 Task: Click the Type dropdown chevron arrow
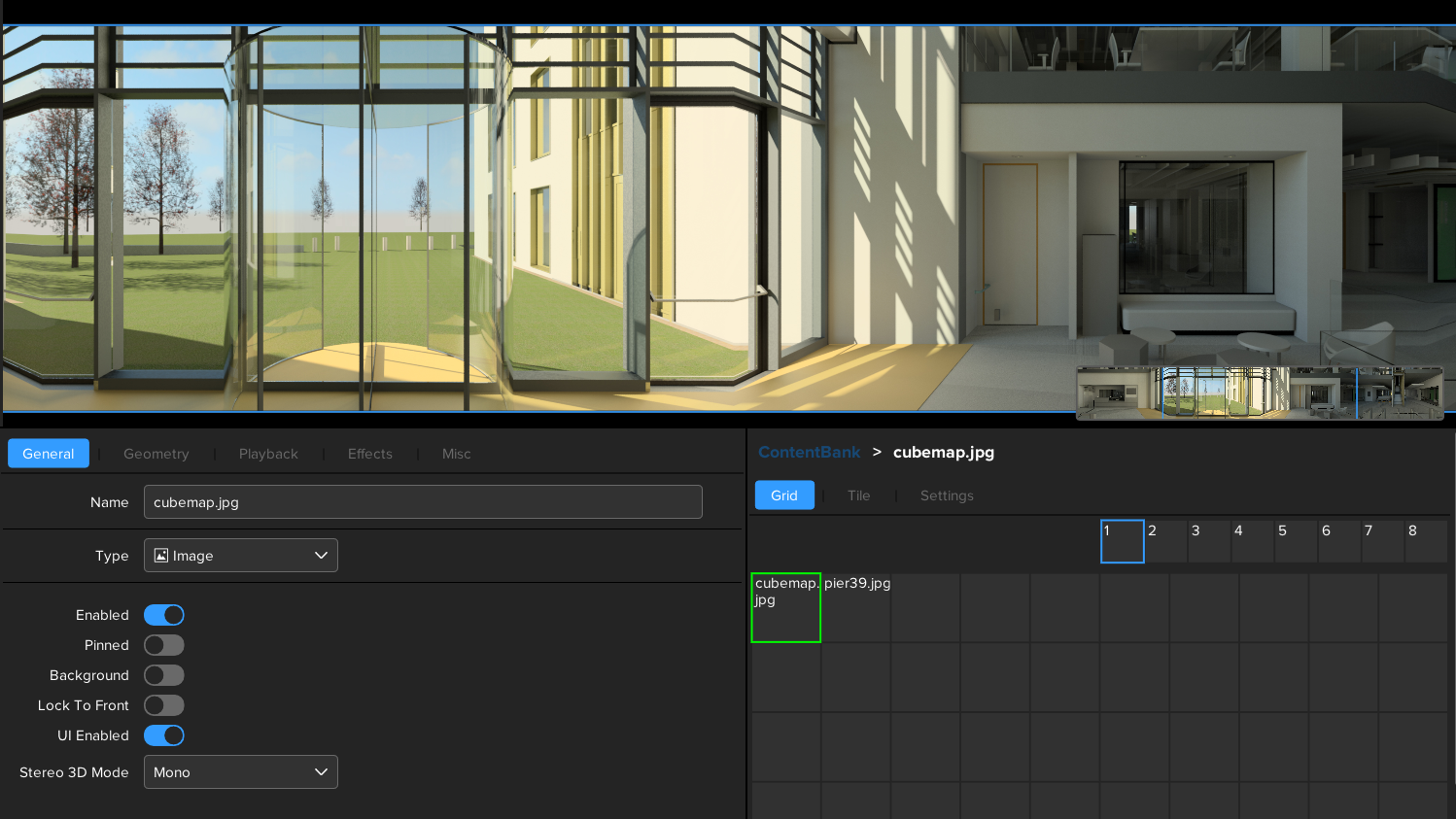point(321,556)
